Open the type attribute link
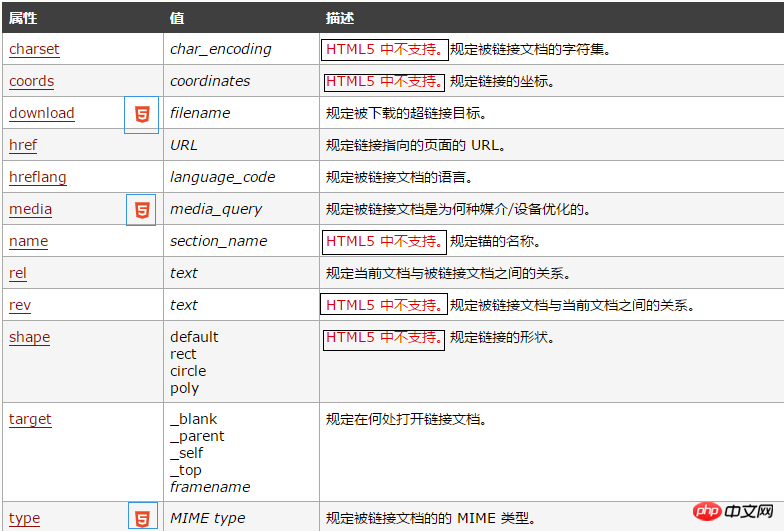This screenshot has width=784, height=531. (24, 518)
